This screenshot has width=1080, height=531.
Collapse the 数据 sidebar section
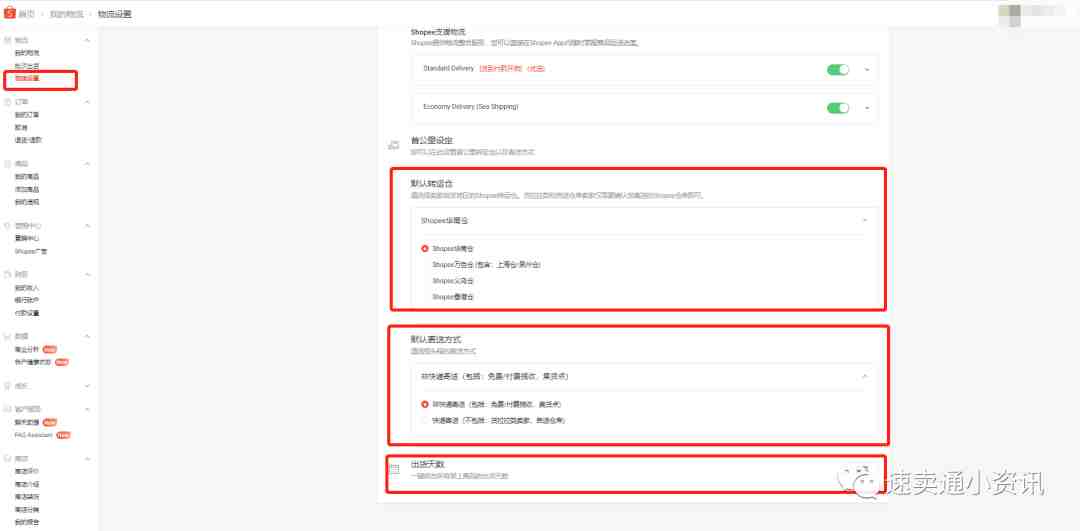tap(87, 336)
